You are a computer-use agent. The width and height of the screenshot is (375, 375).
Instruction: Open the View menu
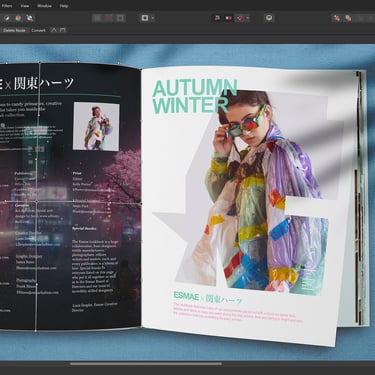pyautogui.click(x=25, y=6)
